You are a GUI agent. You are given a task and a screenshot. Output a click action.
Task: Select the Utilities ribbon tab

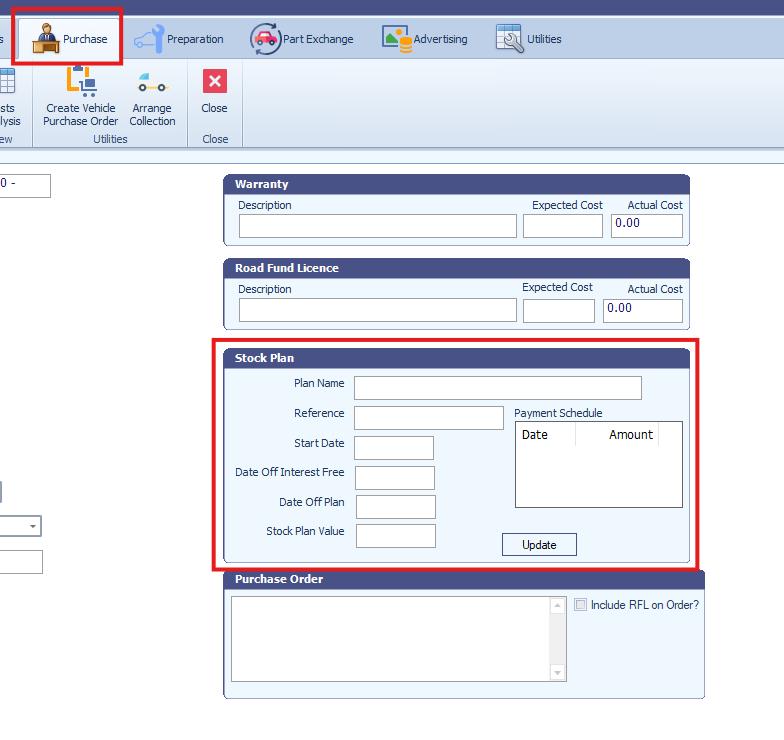528,39
